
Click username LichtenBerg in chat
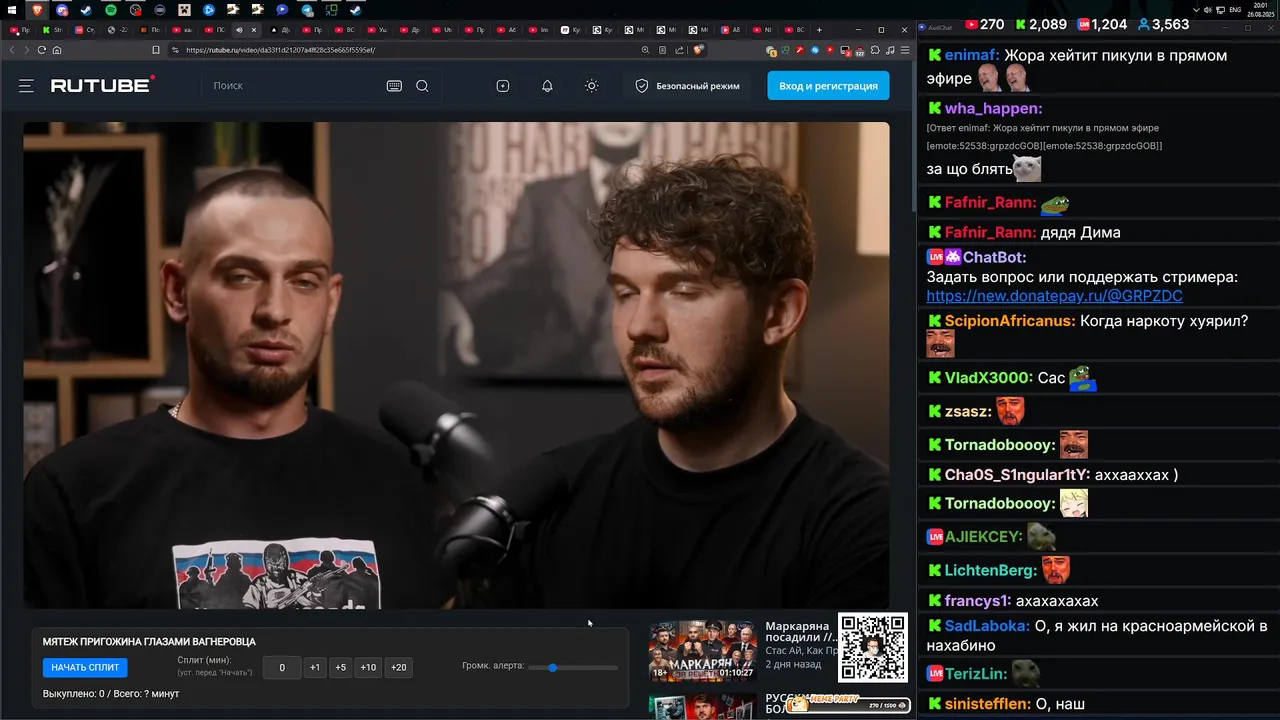(x=990, y=570)
